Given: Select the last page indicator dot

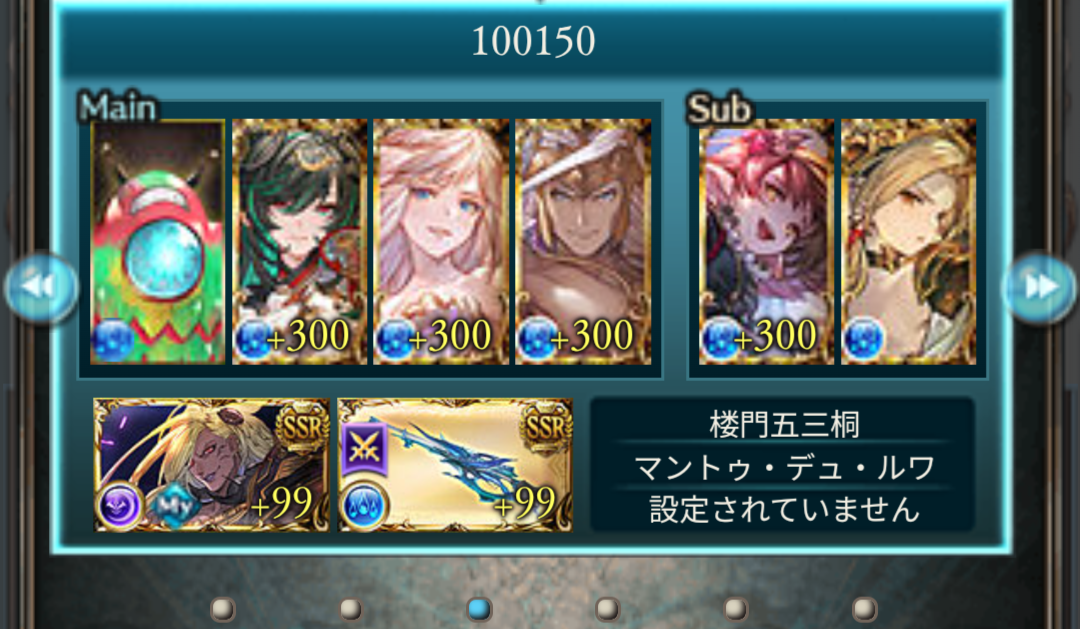Looking at the screenshot, I should coord(864,609).
